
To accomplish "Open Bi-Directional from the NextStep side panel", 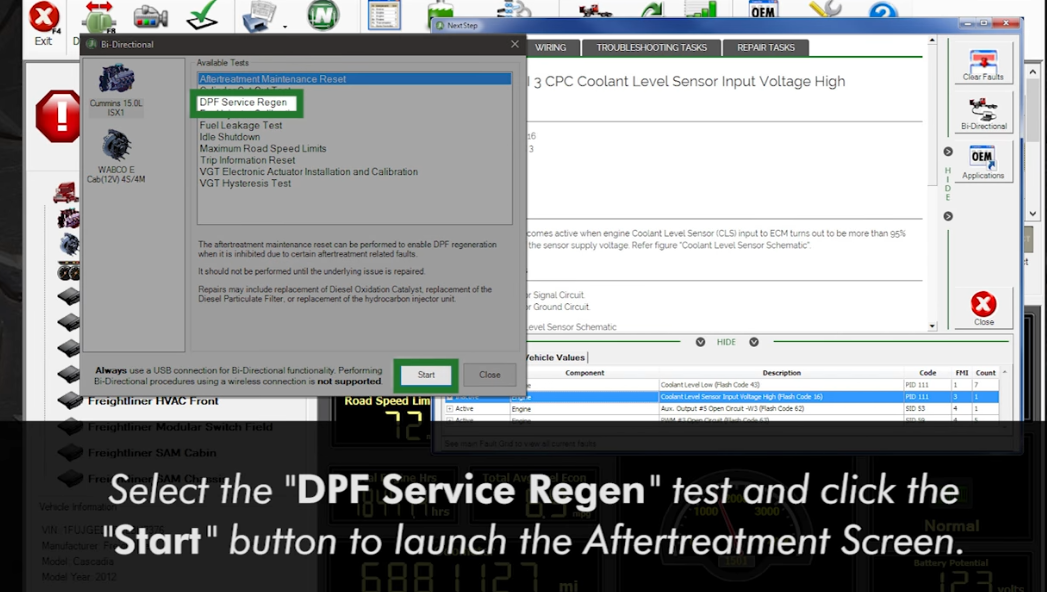I will [x=984, y=113].
